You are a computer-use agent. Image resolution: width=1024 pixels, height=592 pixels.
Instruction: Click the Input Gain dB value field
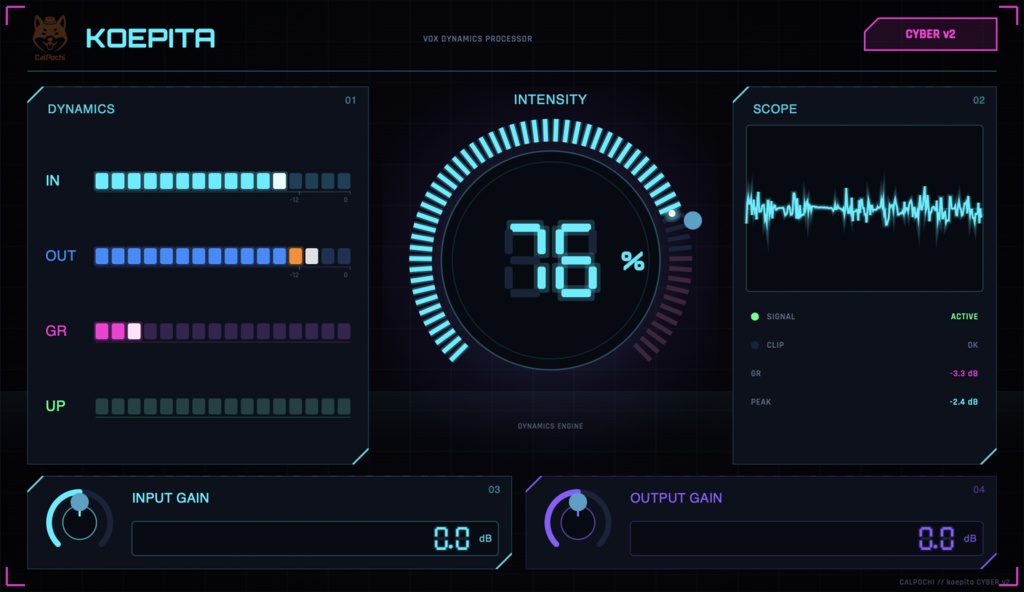tap(315, 538)
